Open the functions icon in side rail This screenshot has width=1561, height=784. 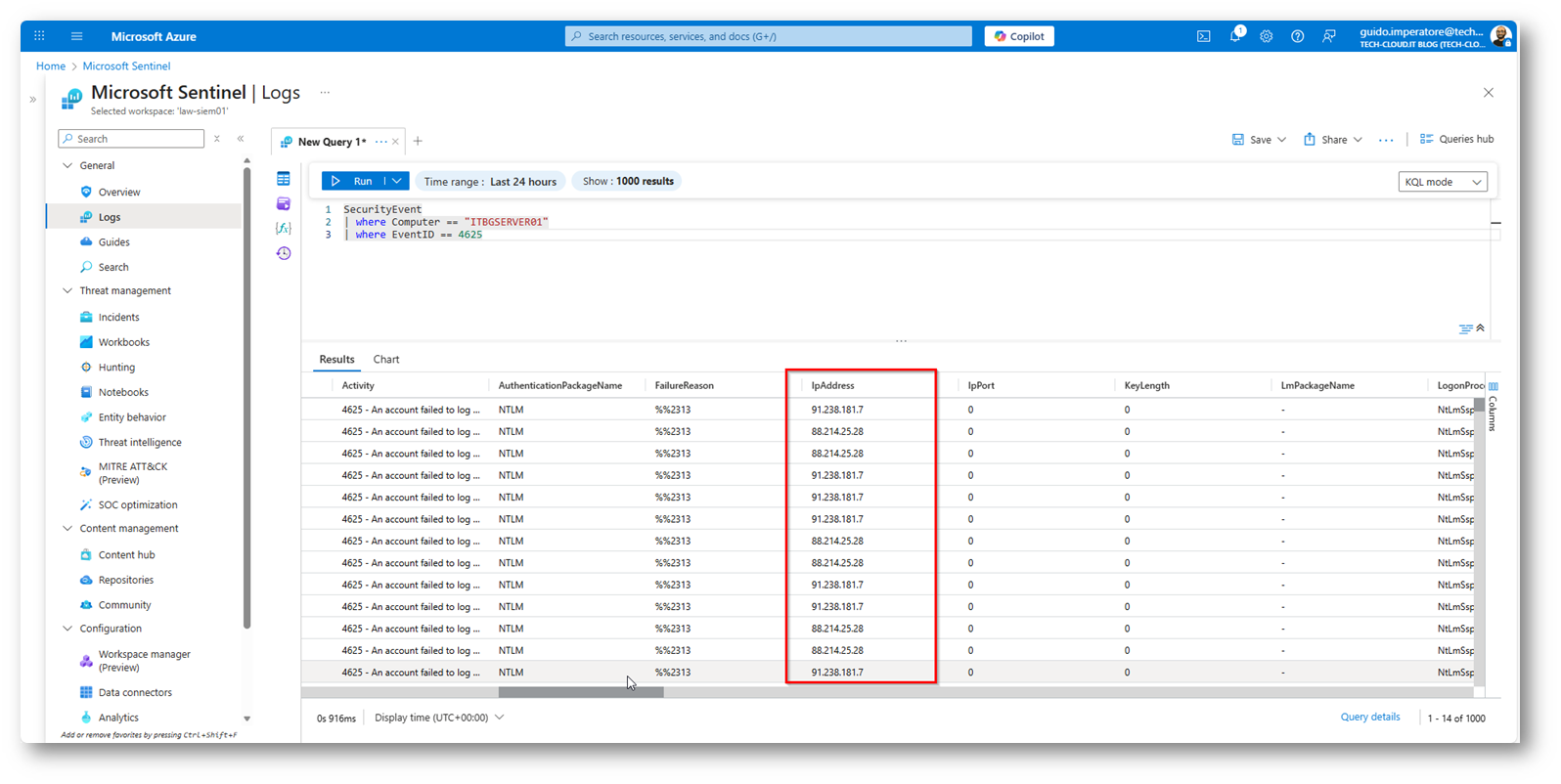pos(284,228)
